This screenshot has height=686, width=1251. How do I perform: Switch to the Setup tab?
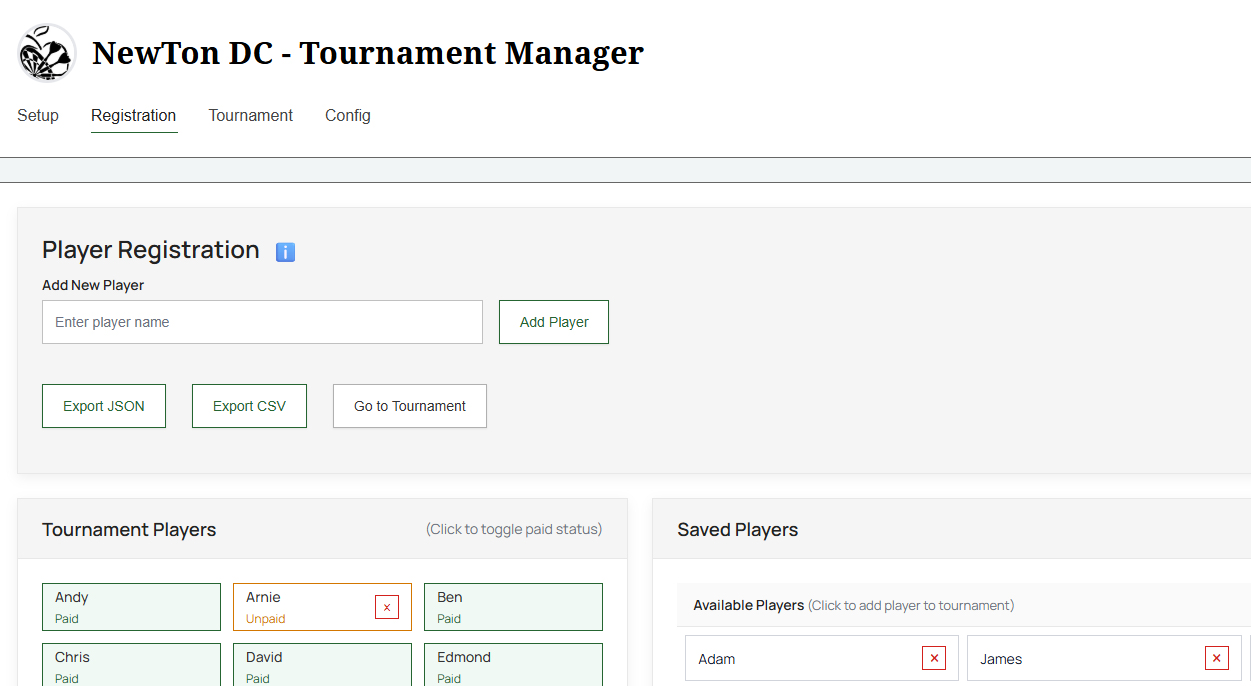37,115
